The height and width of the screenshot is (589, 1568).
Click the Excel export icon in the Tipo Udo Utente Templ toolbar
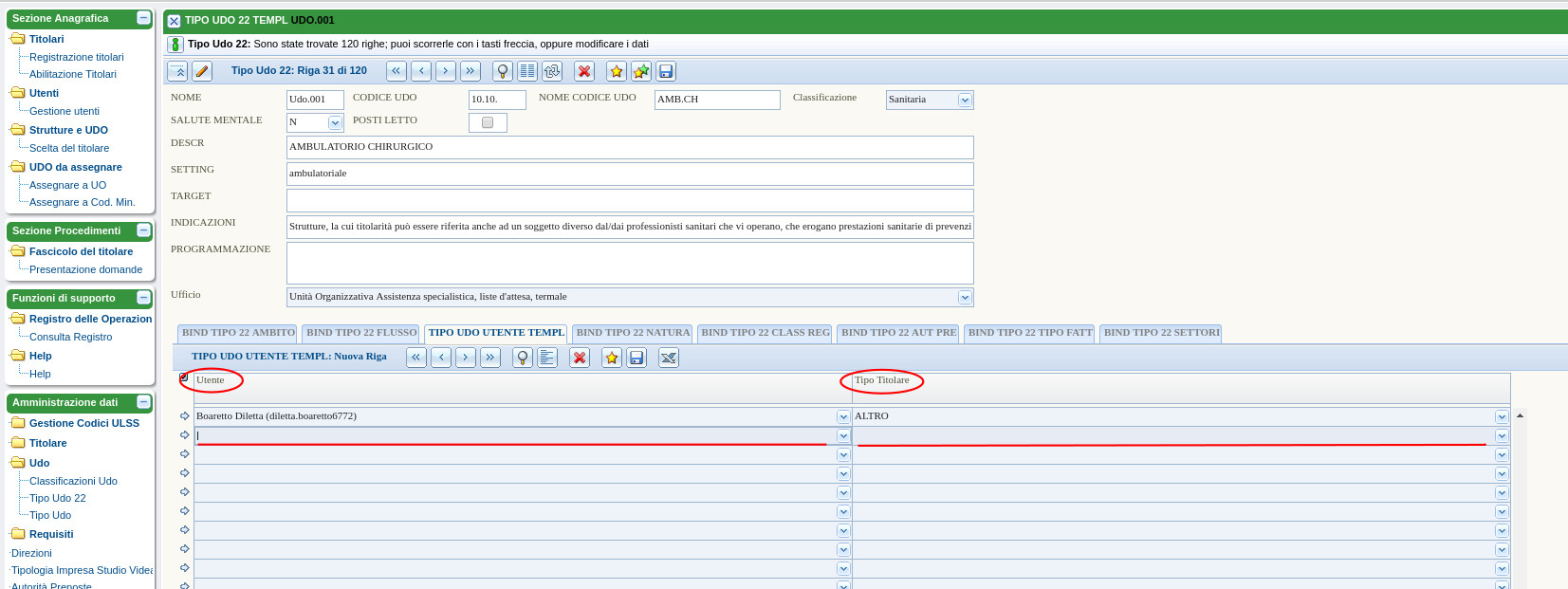(x=669, y=358)
